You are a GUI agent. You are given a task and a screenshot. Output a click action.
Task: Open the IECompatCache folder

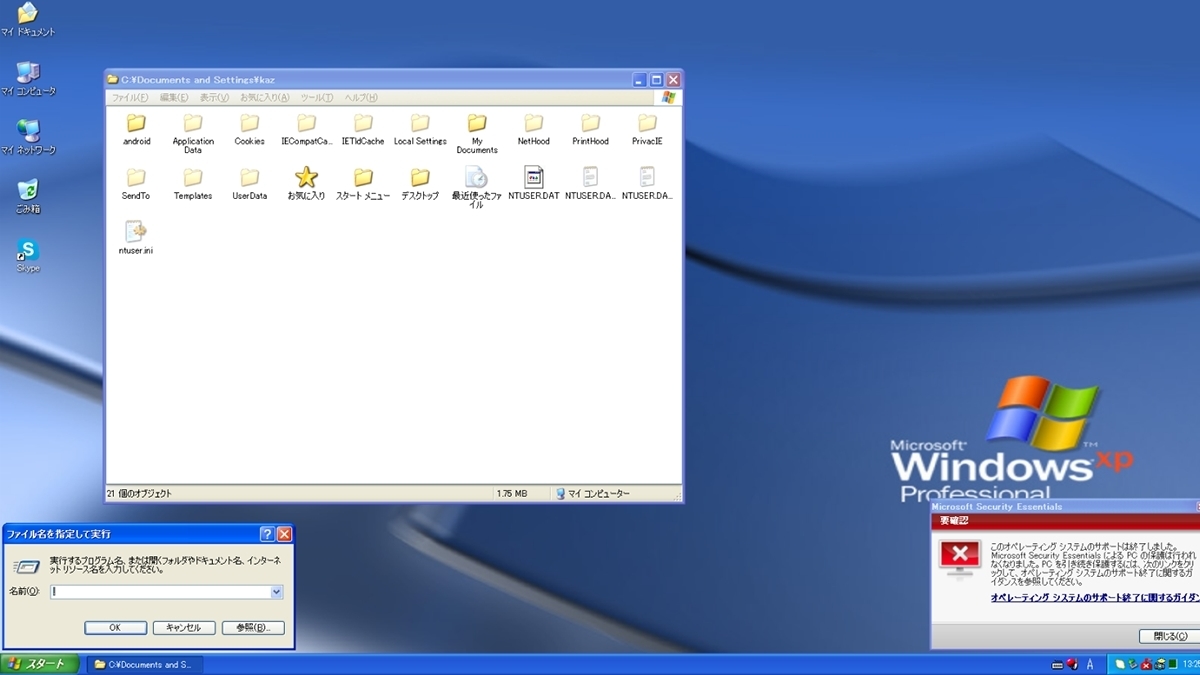306,129
